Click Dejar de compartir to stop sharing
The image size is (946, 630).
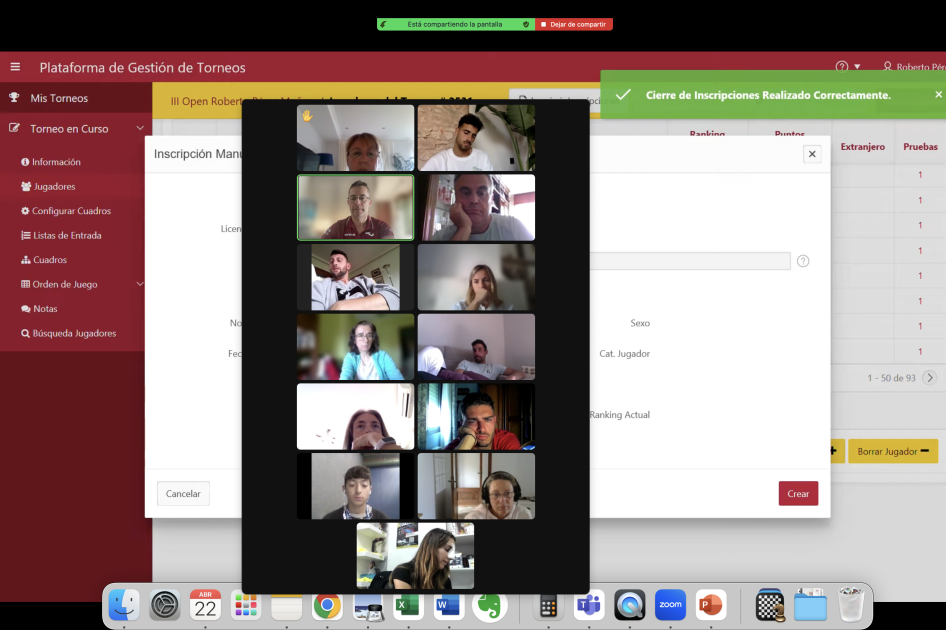click(x=574, y=24)
